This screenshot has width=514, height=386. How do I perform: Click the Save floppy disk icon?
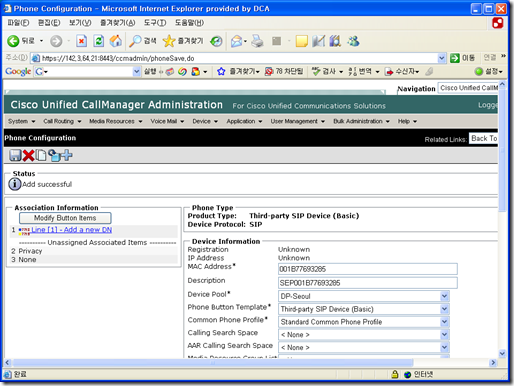tap(15, 155)
